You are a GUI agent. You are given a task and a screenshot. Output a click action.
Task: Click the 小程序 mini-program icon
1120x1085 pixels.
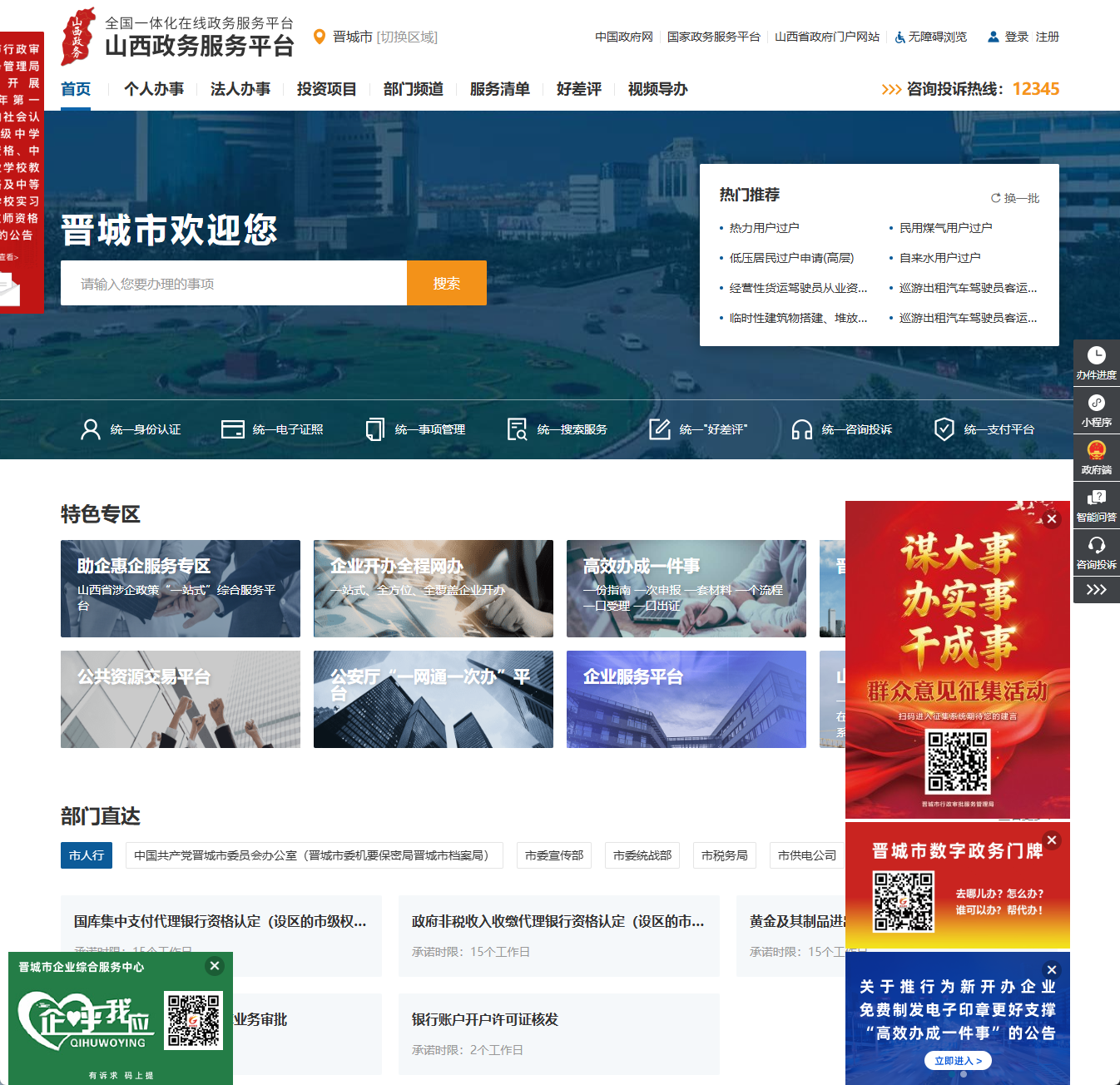[1096, 404]
